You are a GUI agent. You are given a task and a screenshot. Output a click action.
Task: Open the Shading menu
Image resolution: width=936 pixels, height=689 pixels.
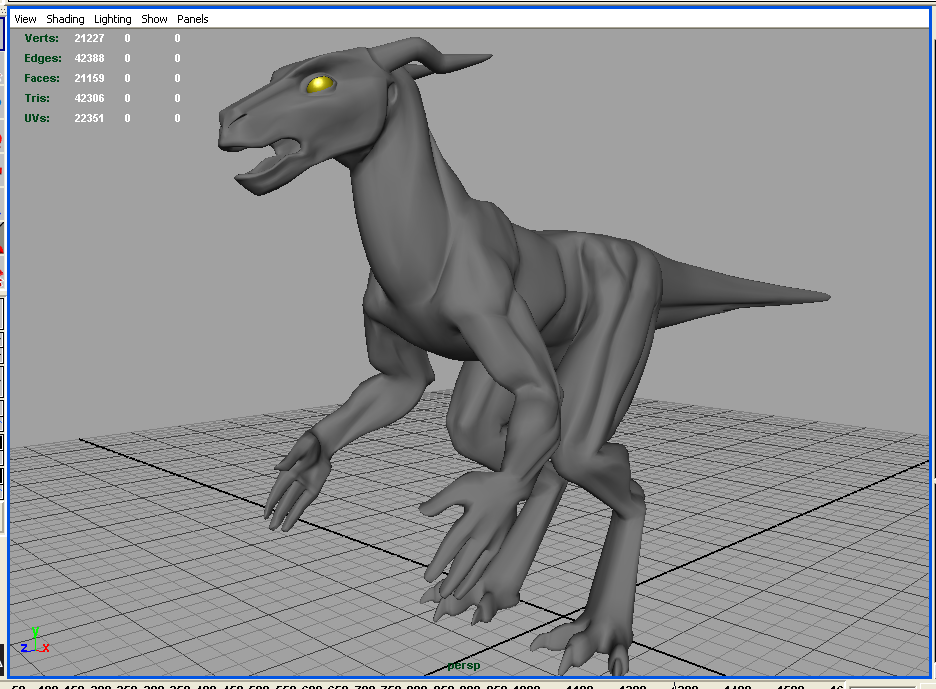(x=65, y=19)
